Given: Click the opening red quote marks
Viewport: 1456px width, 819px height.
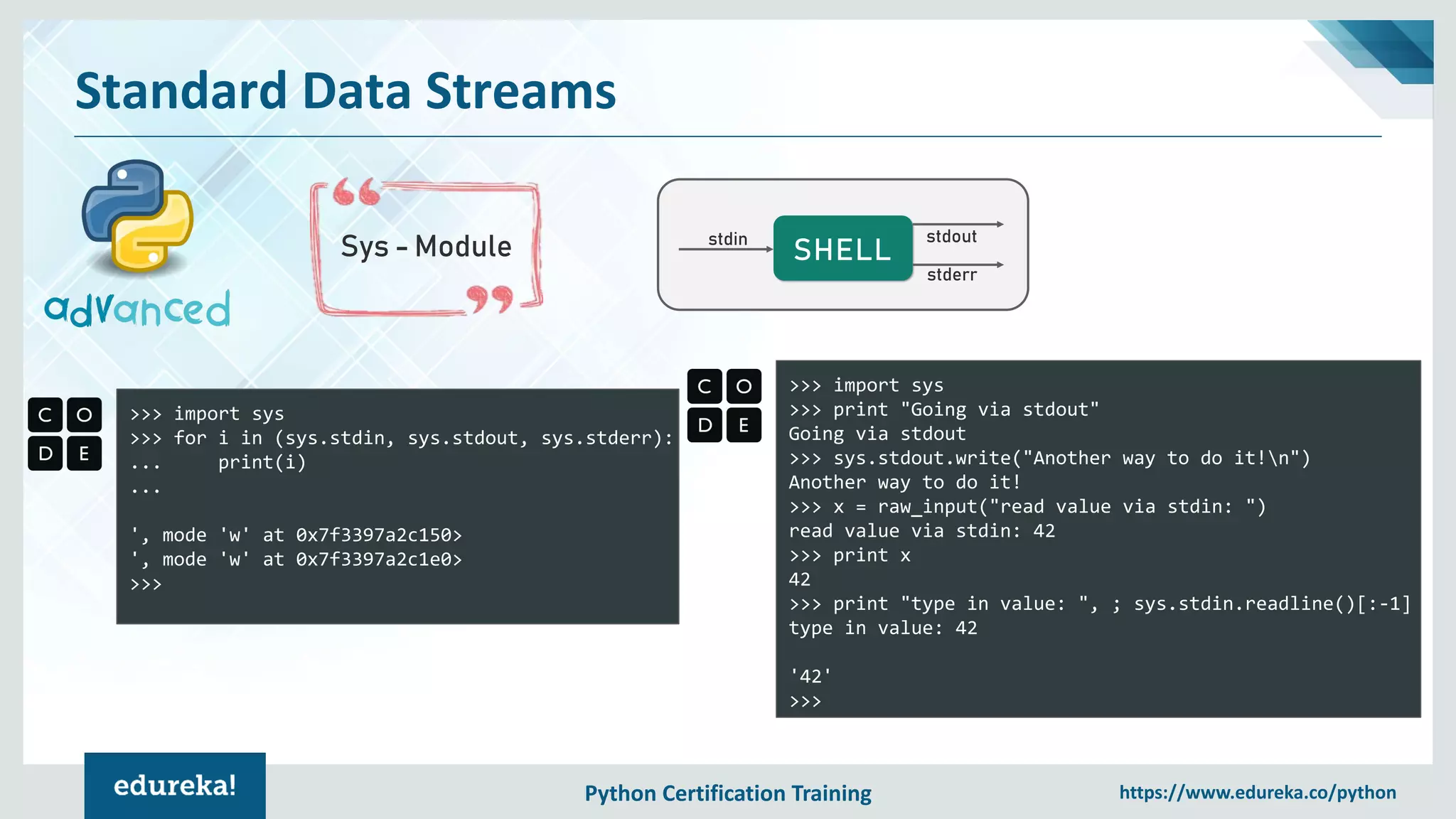Looking at the screenshot, I should pyautogui.click(x=357, y=191).
